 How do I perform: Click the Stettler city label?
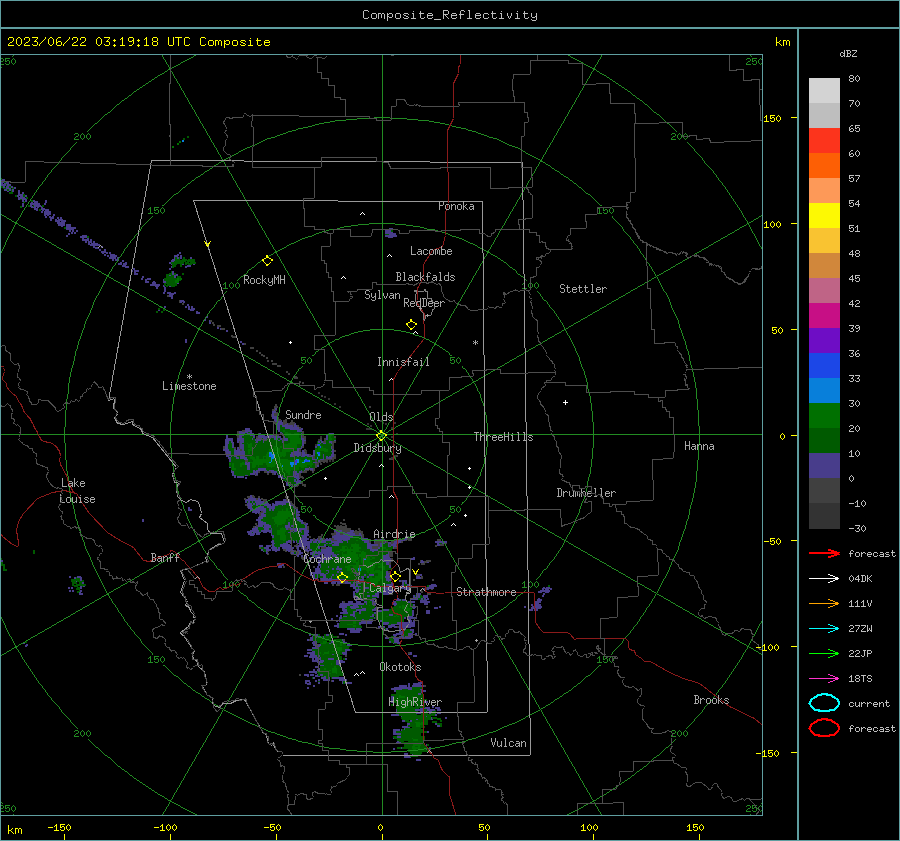click(x=583, y=289)
